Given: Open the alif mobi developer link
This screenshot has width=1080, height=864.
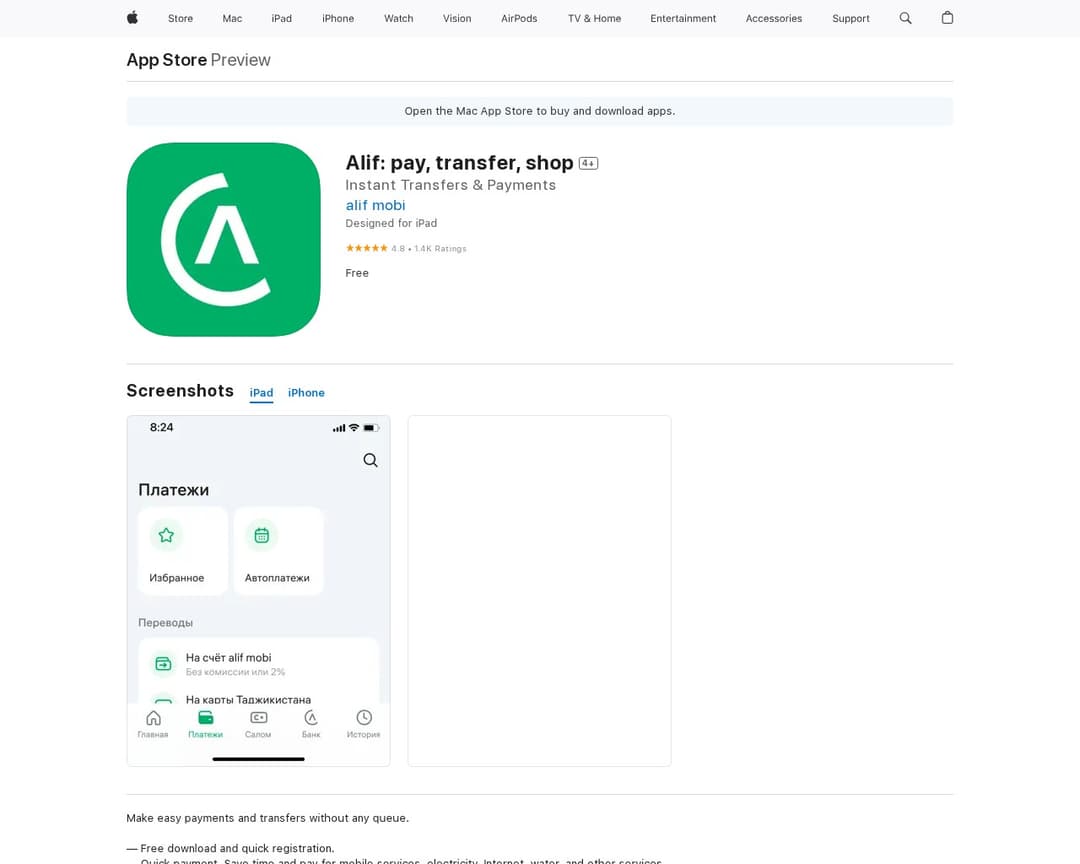Looking at the screenshot, I should (x=375, y=205).
